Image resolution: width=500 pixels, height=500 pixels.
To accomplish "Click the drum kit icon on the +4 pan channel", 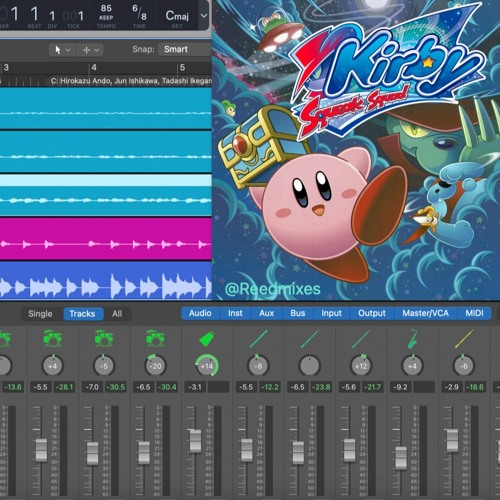I will click(52, 338).
